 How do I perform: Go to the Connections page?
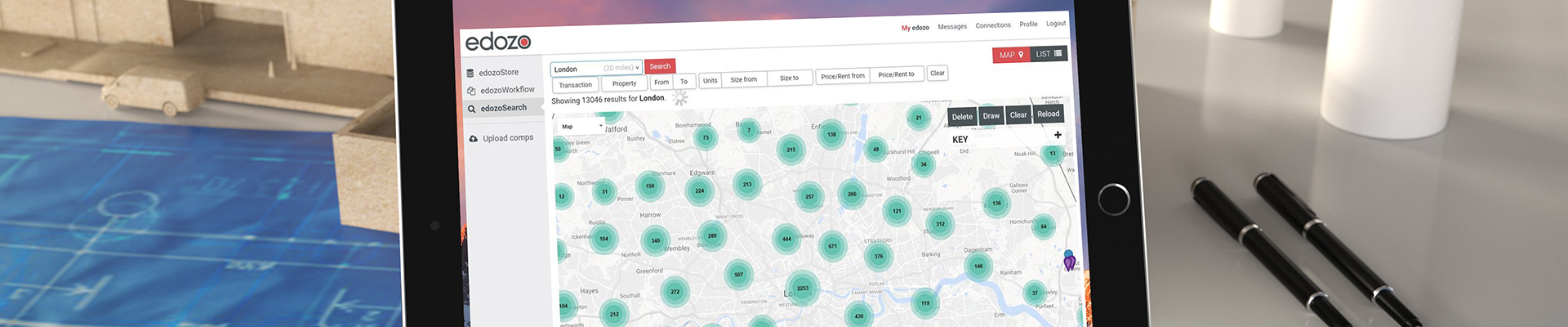tap(992, 25)
